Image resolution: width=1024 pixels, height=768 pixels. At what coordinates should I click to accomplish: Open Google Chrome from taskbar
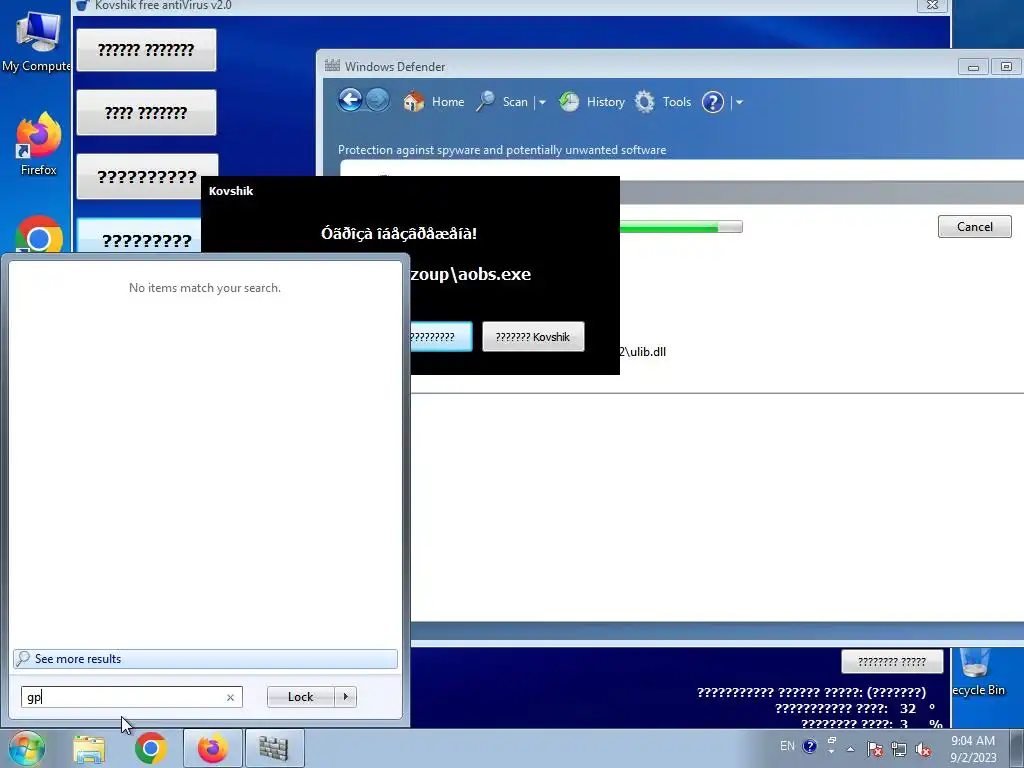pos(151,748)
